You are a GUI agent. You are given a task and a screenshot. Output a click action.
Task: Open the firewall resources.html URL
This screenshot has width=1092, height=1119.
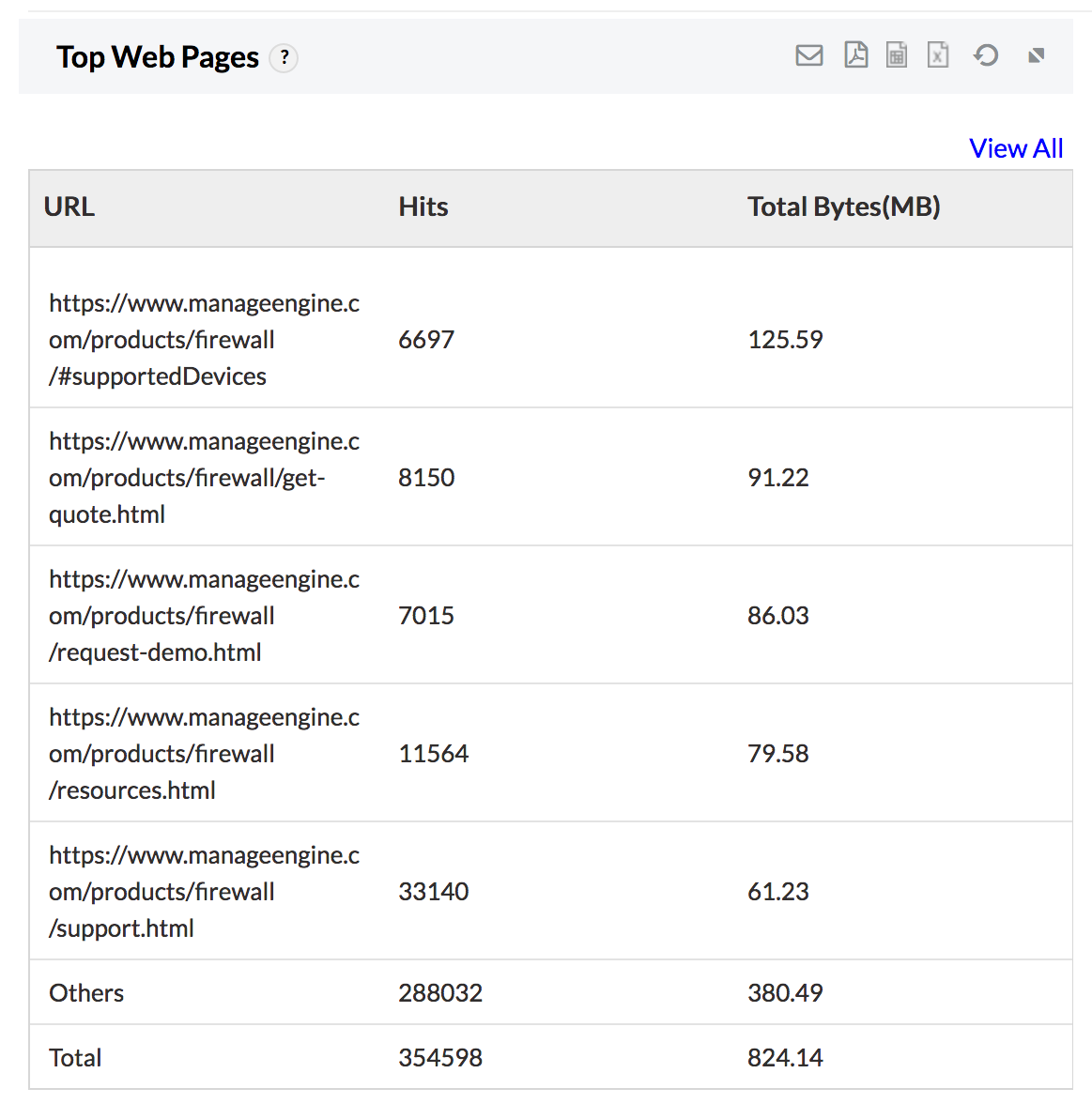(x=204, y=753)
